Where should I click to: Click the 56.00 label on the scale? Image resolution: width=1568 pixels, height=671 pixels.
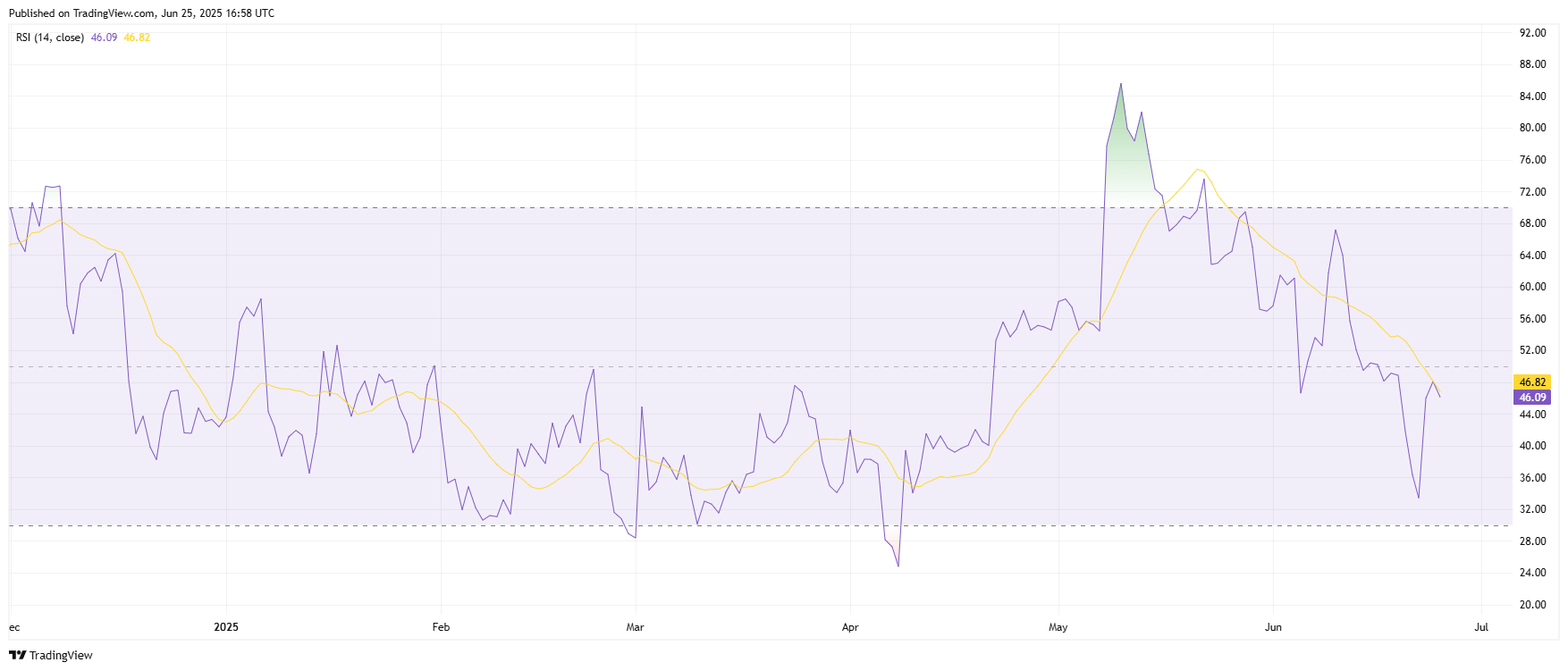click(1532, 319)
